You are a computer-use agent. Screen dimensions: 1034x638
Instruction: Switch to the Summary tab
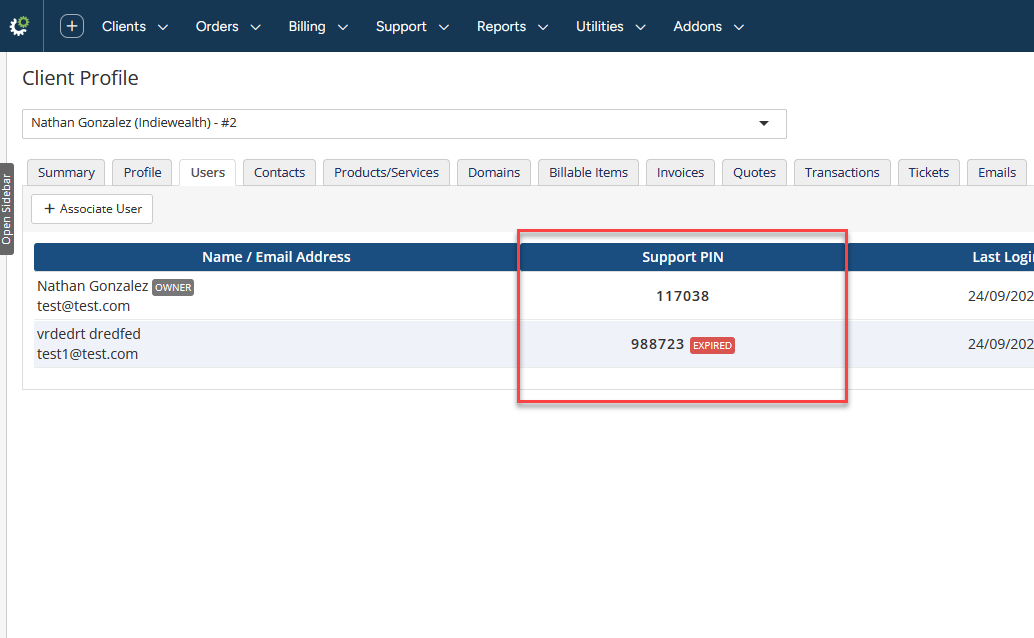(66, 172)
